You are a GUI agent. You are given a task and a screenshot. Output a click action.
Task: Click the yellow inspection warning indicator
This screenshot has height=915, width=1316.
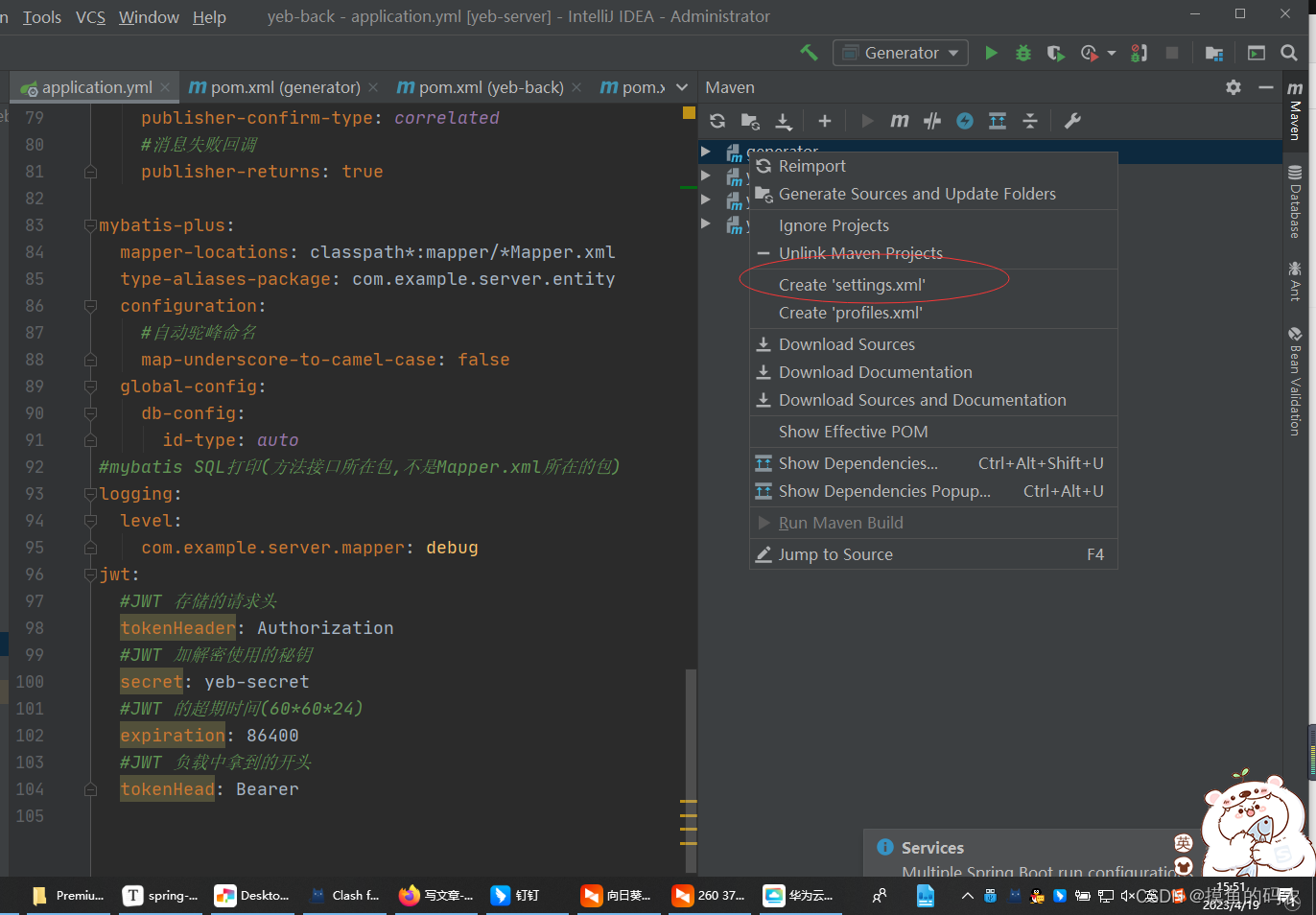689,112
